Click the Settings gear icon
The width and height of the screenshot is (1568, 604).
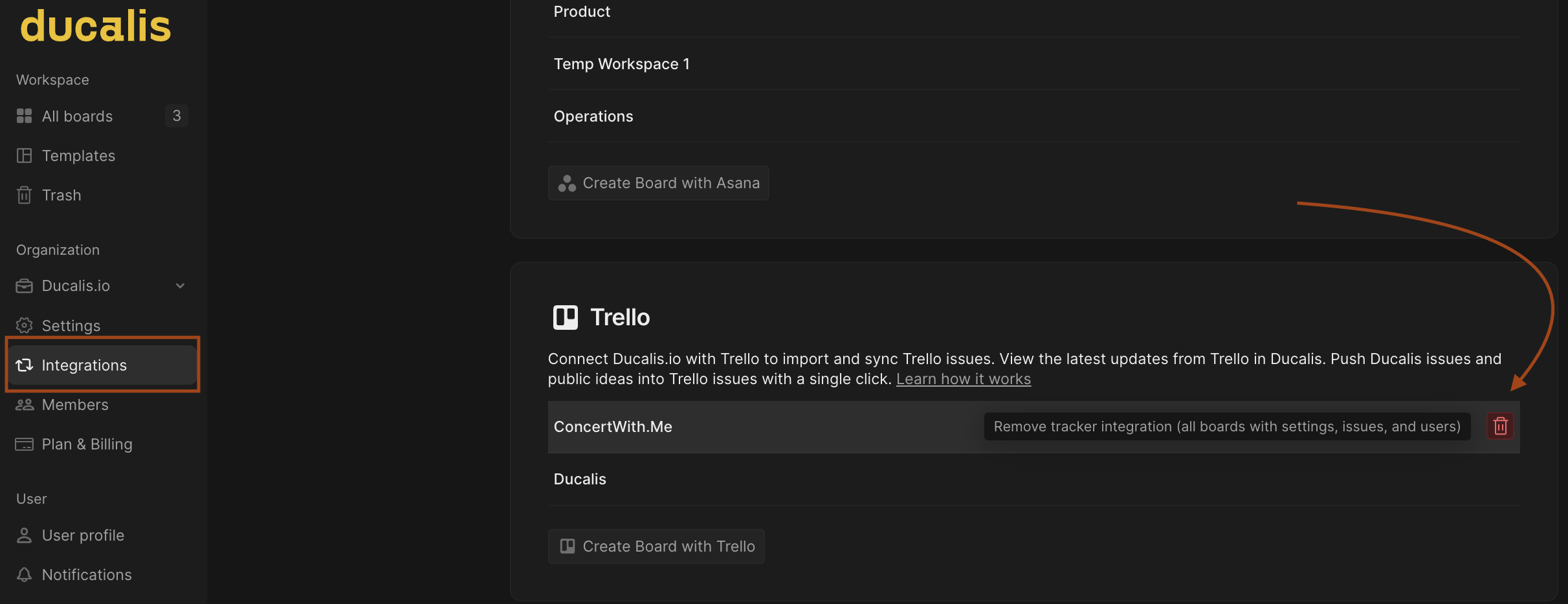(24, 325)
